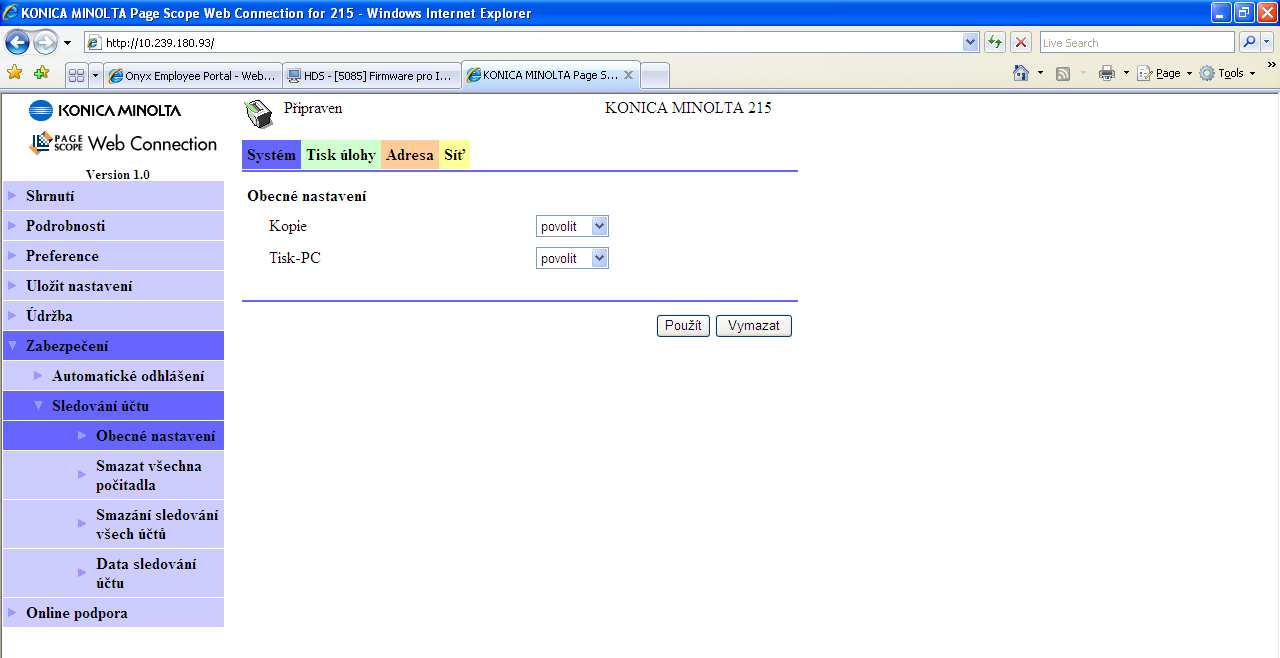Open Údržba sidebar item

tap(113, 316)
